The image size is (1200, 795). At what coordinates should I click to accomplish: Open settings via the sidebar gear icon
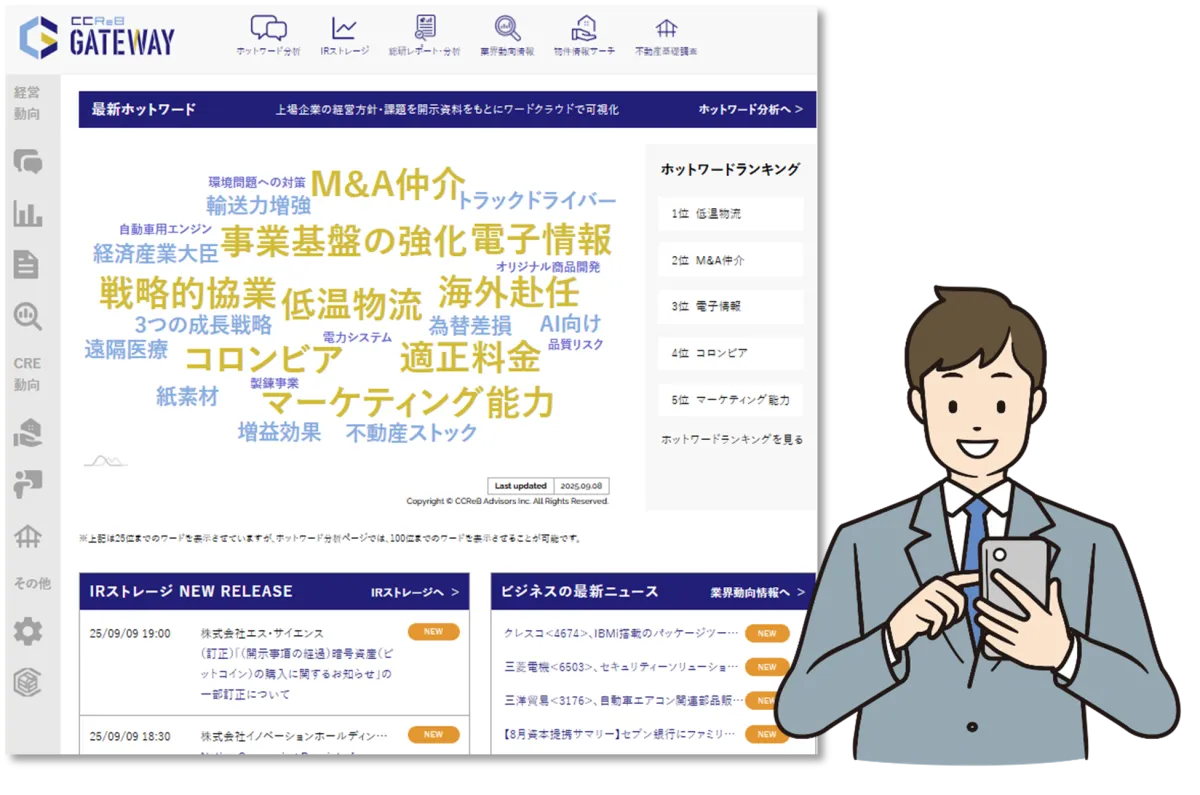click(28, 631)
